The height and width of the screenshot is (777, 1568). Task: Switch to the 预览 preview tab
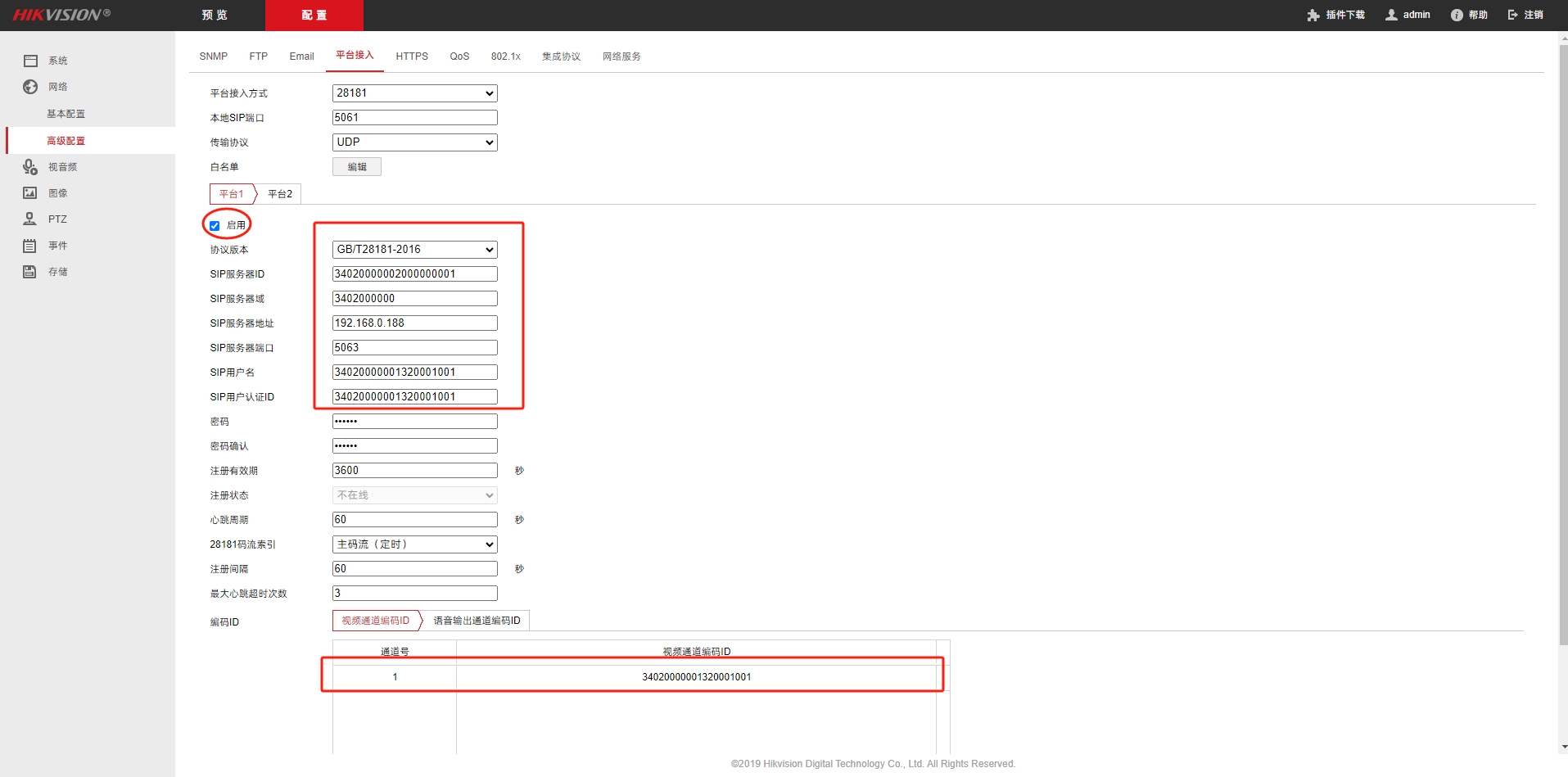[x=215, y=16]
